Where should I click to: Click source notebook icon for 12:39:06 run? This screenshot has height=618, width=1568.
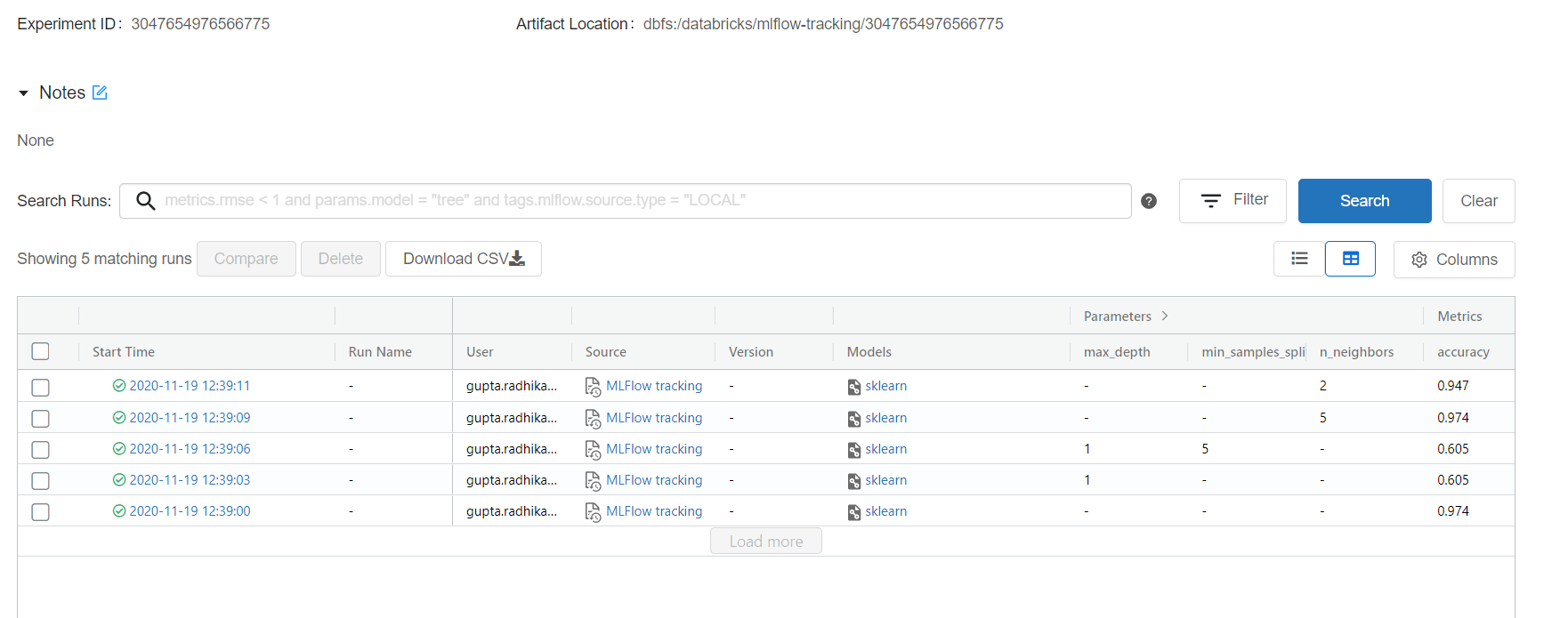[593, 450]
